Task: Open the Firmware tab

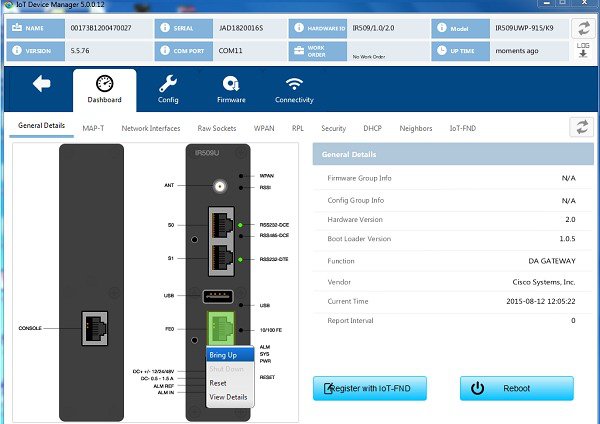Action: (231, 90)
